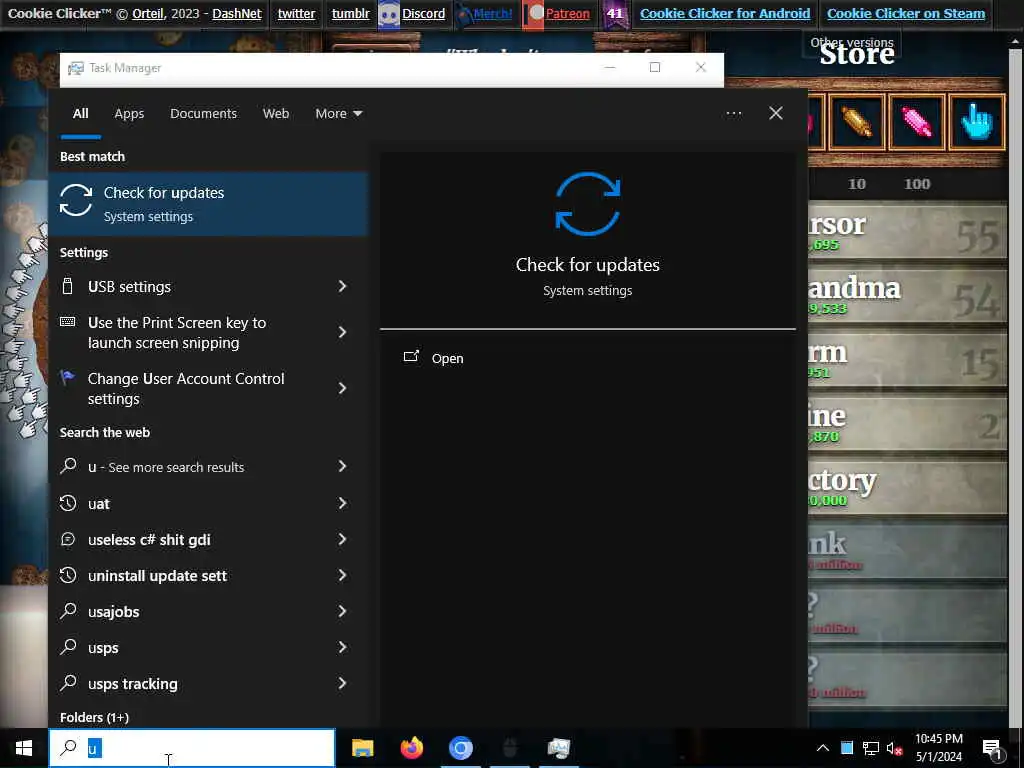This screenshot has height=768, width=1024.
Task: Buy the wooden rolling pin upgrade
Action: pyautogui.click(x=856, y=122)
